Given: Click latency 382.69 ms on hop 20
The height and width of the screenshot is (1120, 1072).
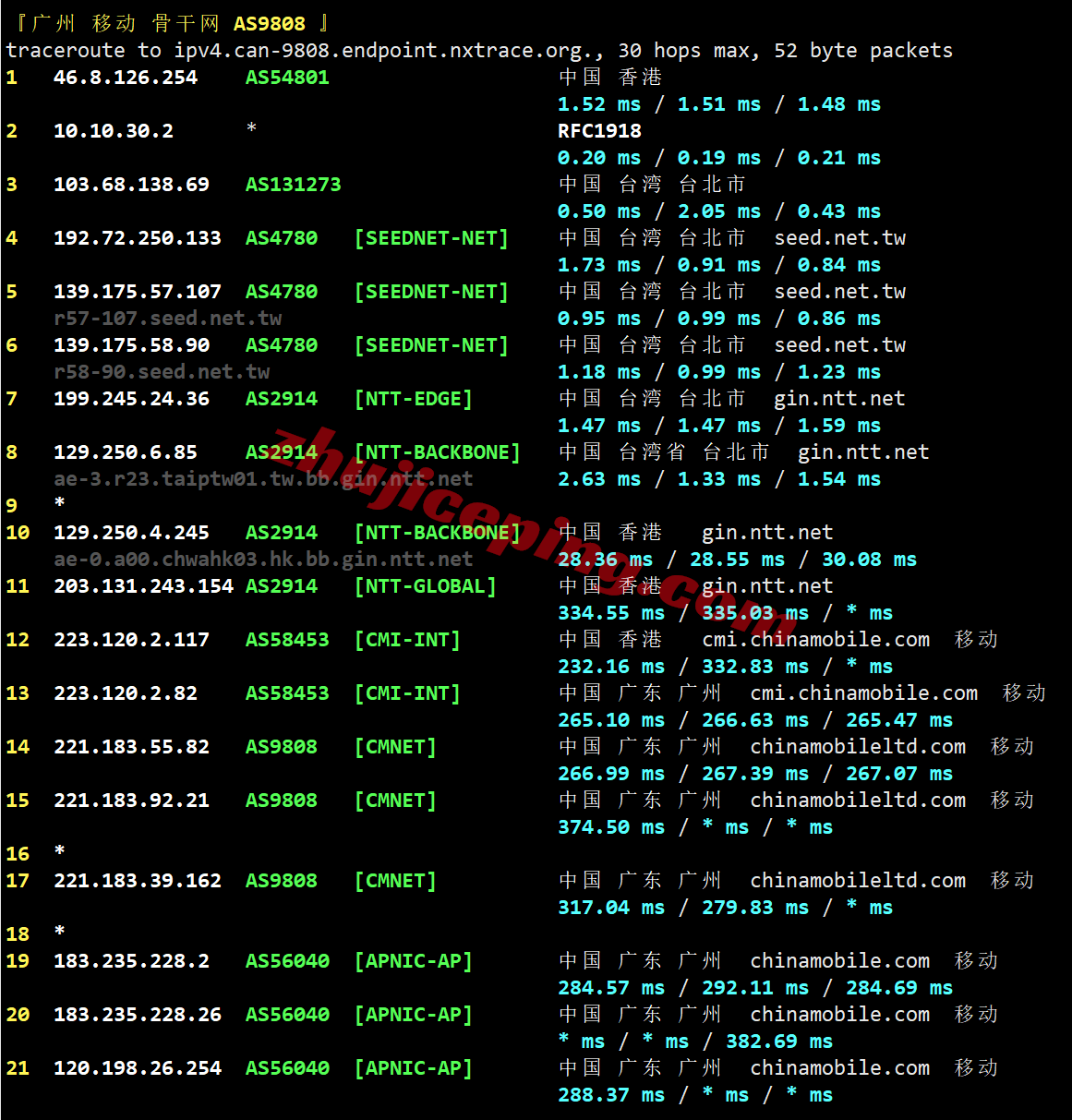Looking at the screenshot, I should coord(779,1042).
